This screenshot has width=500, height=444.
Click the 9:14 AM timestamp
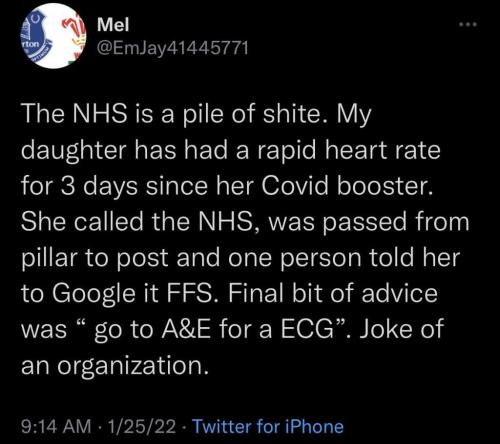(56, 426)
